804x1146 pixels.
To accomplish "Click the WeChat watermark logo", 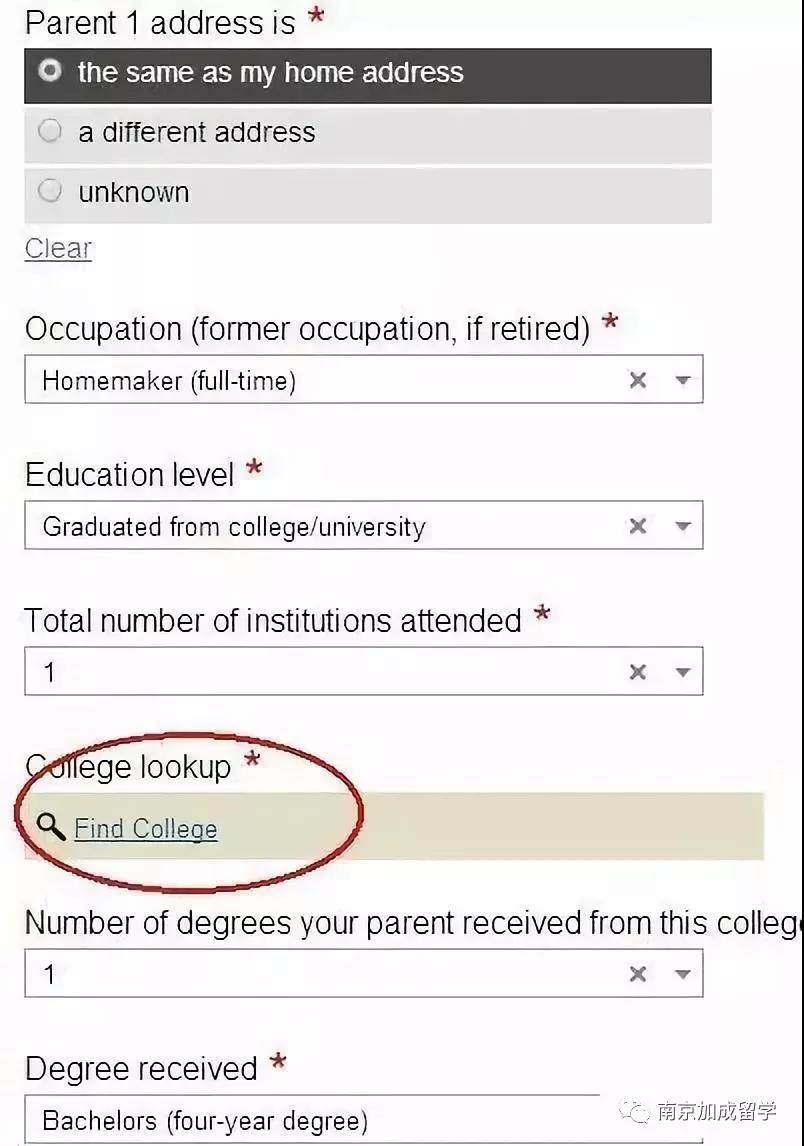I will [634, 1112].
